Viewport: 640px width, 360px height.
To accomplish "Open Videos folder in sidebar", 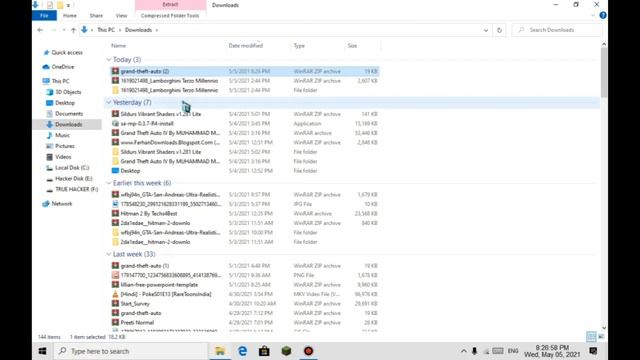I will coord(63,157).
